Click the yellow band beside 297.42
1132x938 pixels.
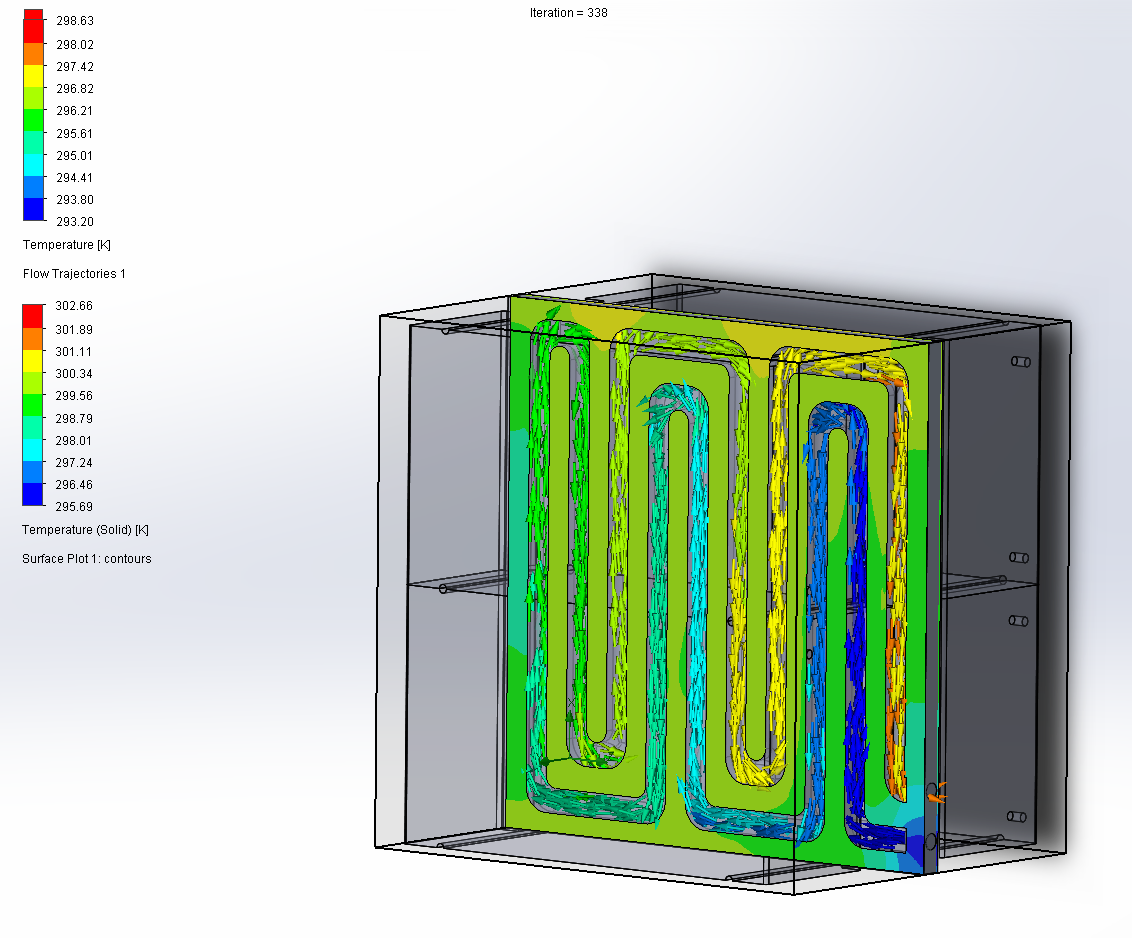33,75
